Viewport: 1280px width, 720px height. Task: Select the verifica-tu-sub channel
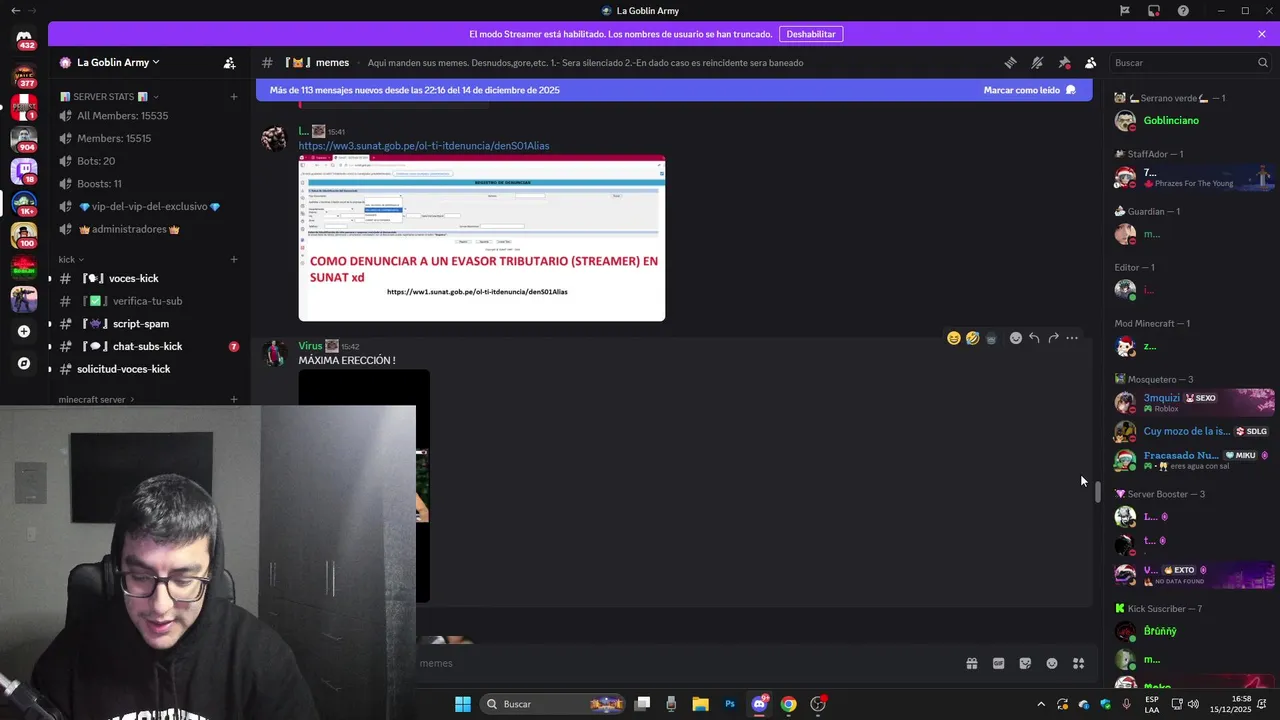tap(148, 301)
